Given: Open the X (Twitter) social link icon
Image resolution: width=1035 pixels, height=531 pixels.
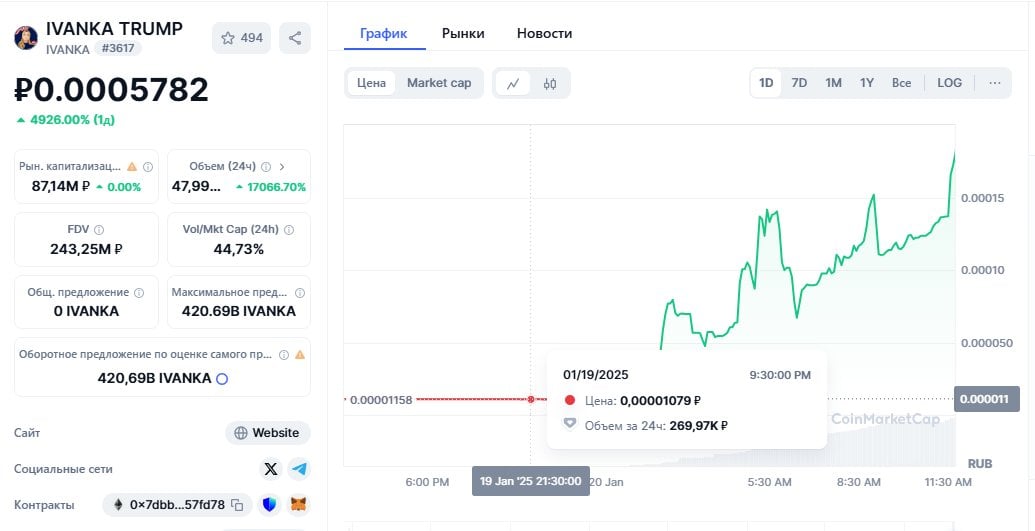Looking at the screenshot, I should (271, 469).
